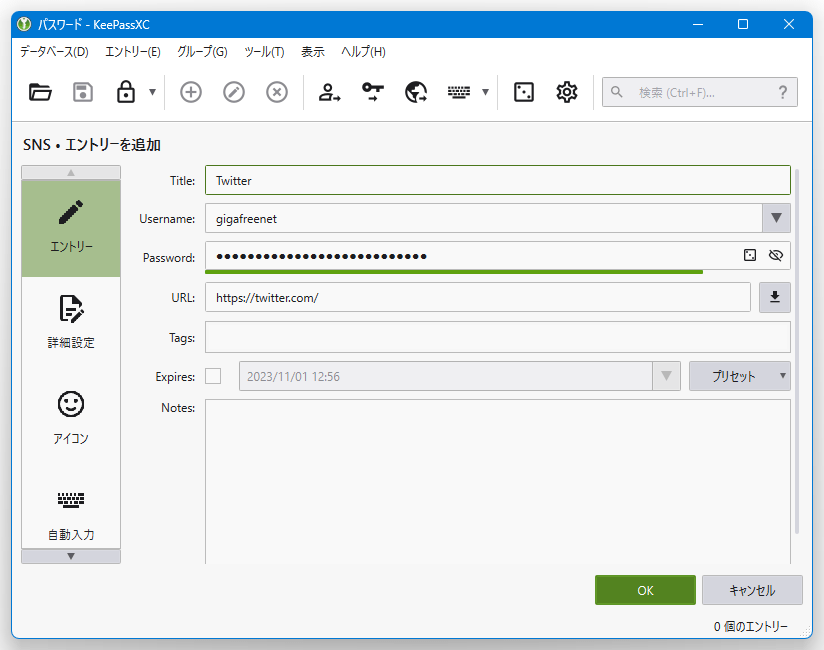
Task: Open the 表示 menu
Action: click(x=313, y=51)
